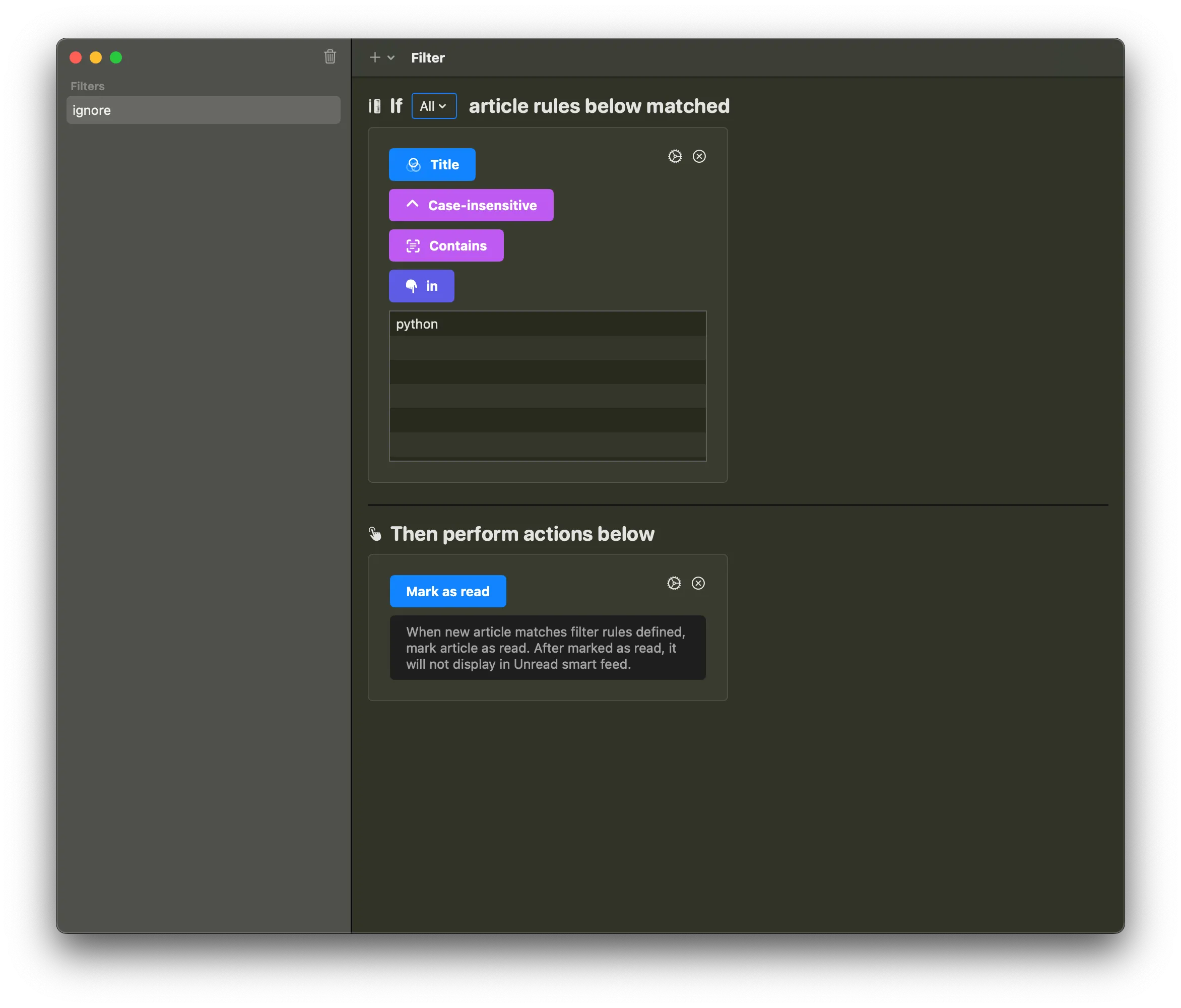Image resolution: width=1181 pixels, height=1008 pixels.
Task: Open settings gear for Mark as read action
Action: click(674, 583)
